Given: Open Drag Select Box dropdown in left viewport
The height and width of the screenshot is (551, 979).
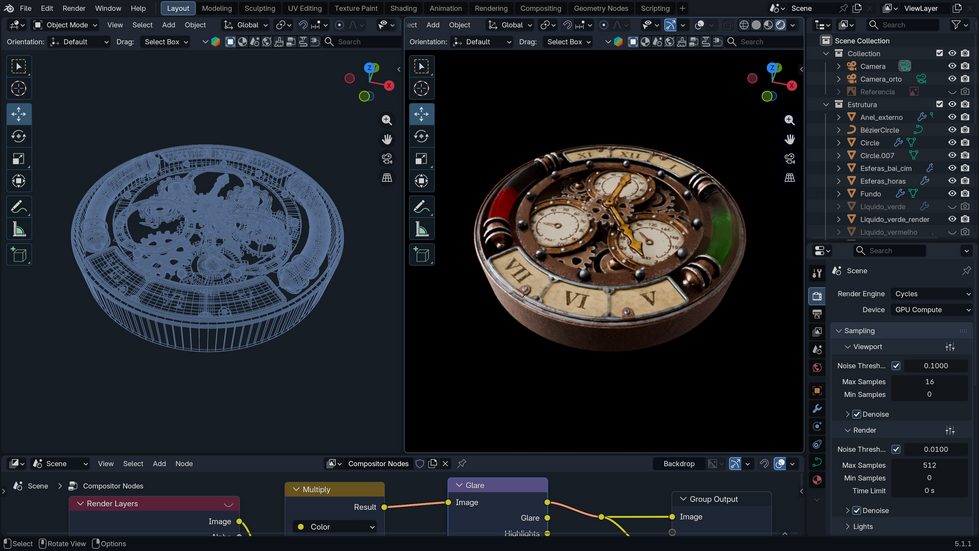Looking at the screenshot, I should (x=165, y=42).
